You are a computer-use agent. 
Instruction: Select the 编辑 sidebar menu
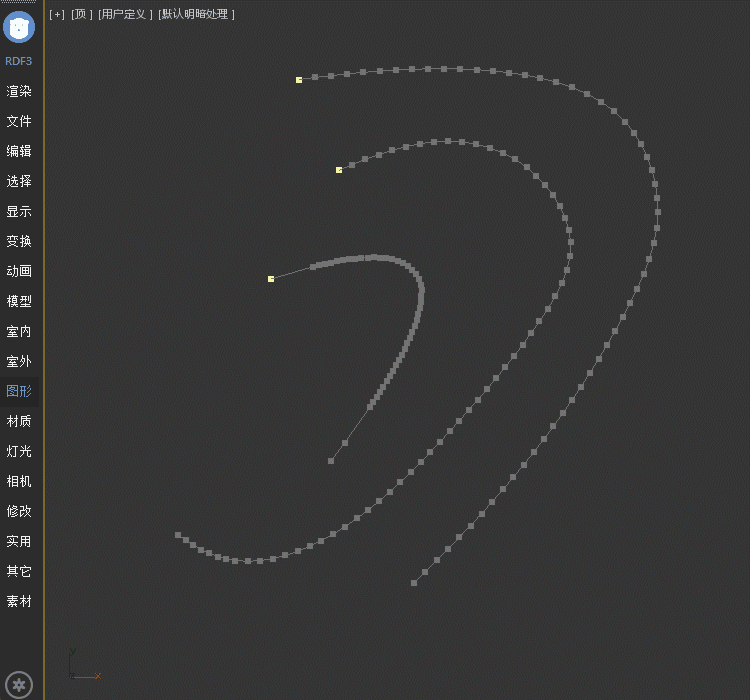click(x=19, y=151)
